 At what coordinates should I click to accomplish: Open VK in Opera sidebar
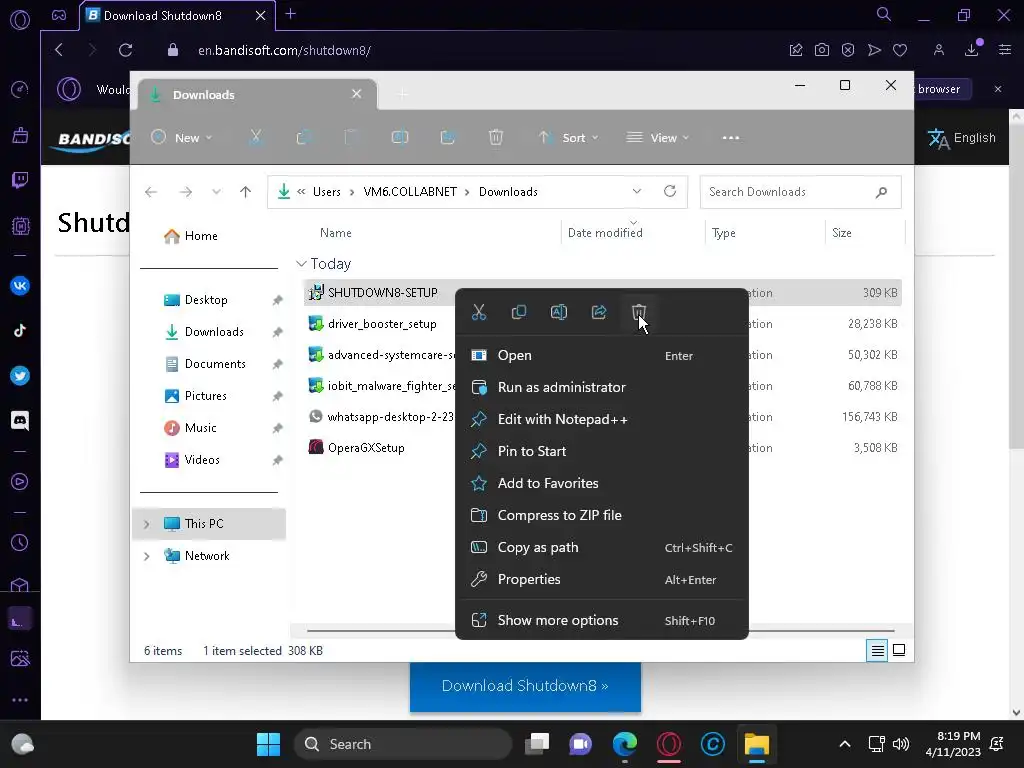pyautogui.click(x=20, y=285)
